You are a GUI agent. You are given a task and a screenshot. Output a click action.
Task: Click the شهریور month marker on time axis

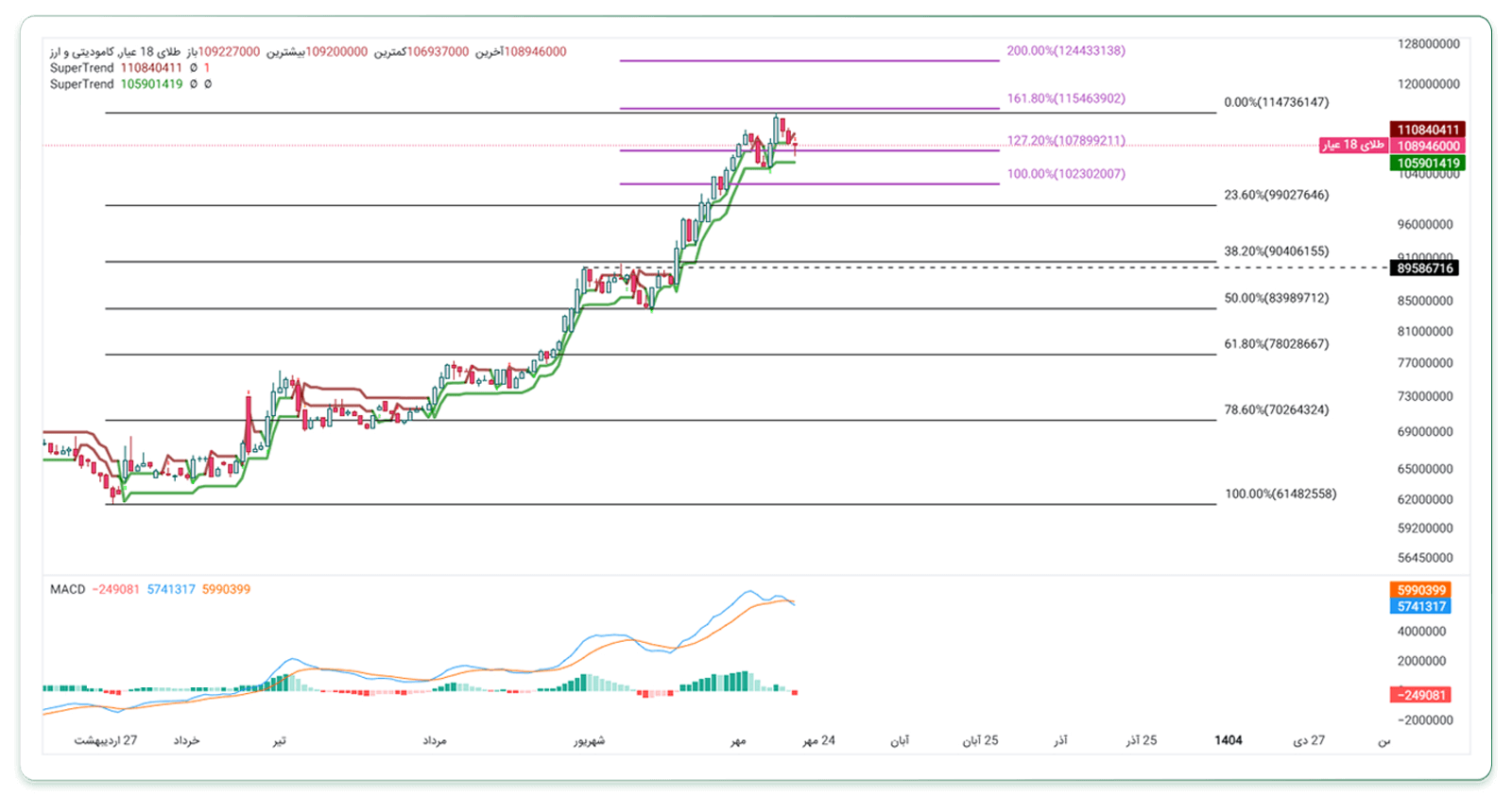point(589,740)
